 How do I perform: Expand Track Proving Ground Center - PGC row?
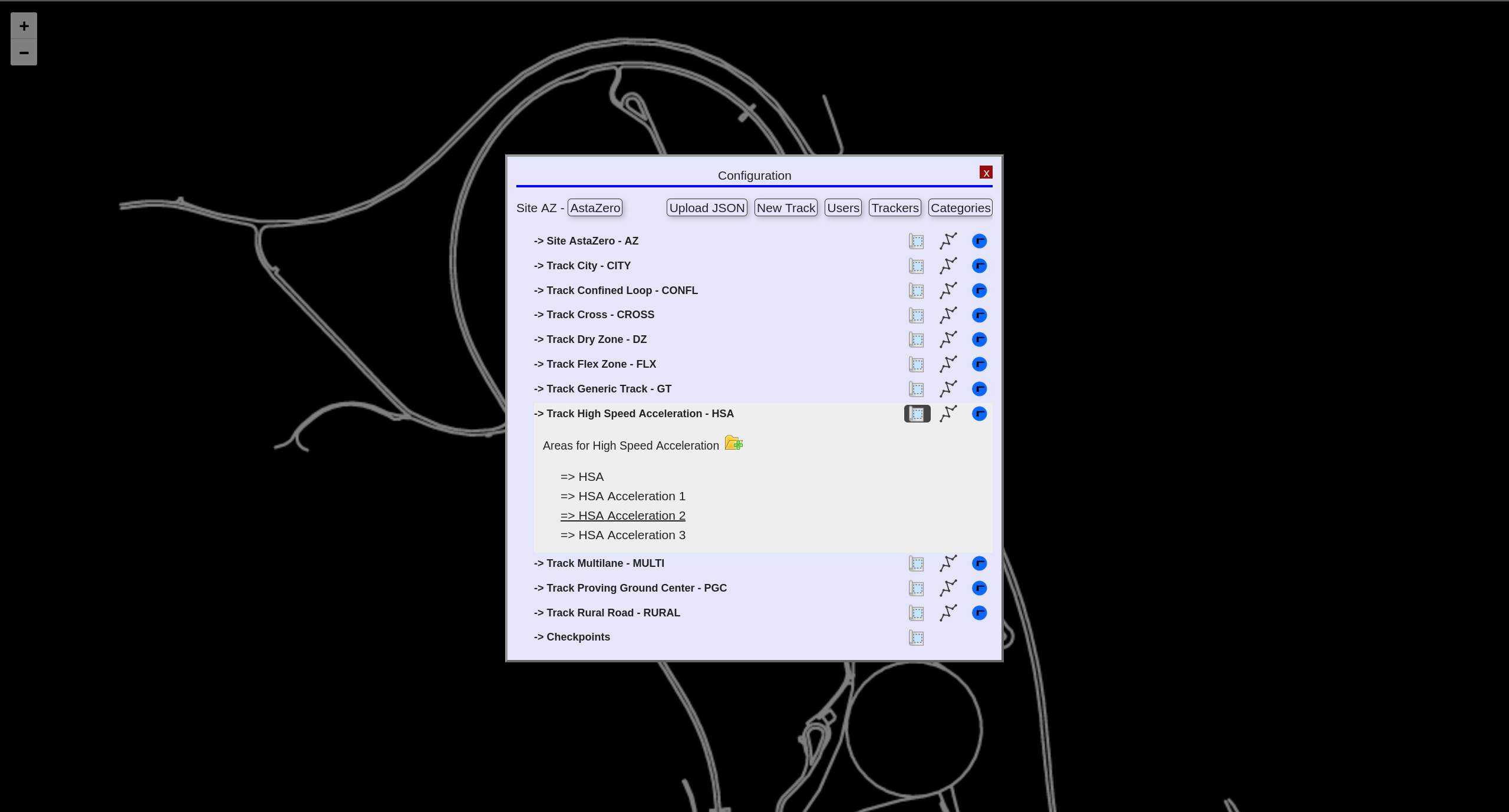tap(630, 588)
